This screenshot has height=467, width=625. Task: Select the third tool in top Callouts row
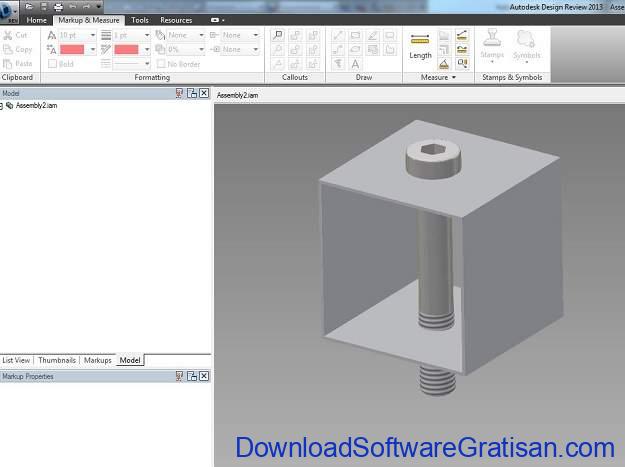pos(313,35)
